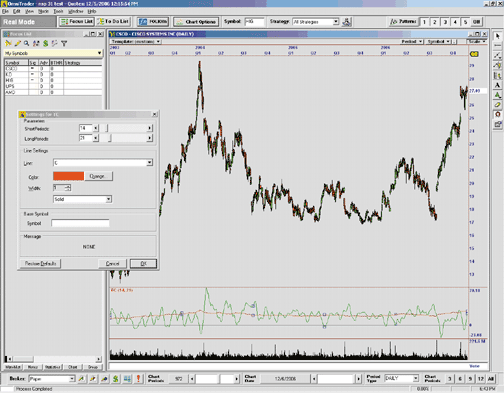Open the Edit menu
Screen dimensions: 504x393
(17, 11)
